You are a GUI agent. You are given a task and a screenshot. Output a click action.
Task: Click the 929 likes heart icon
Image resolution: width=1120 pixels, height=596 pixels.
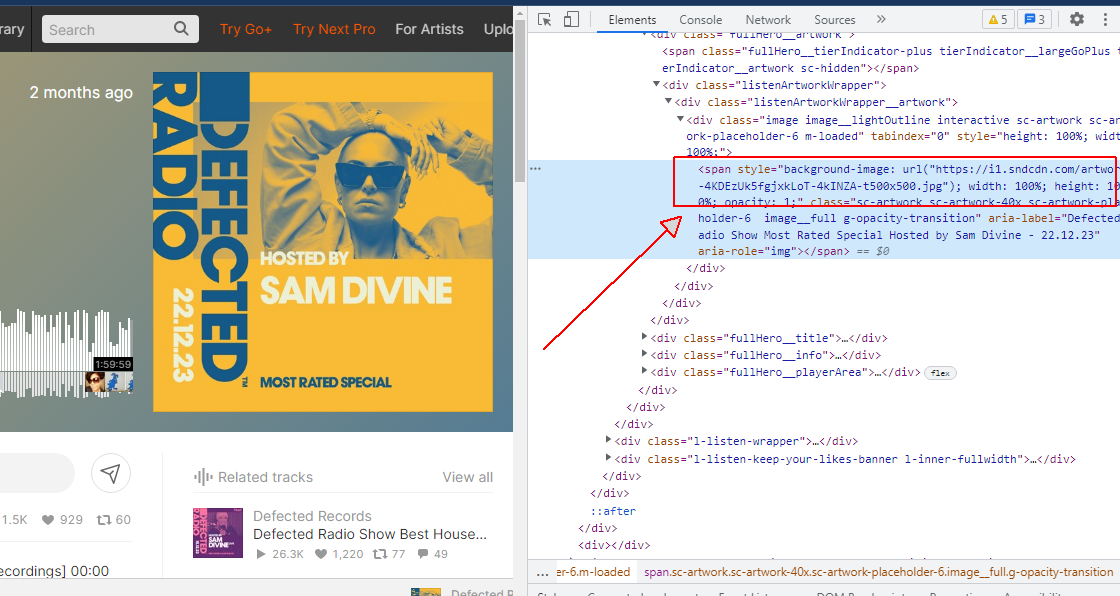(48, 520)
